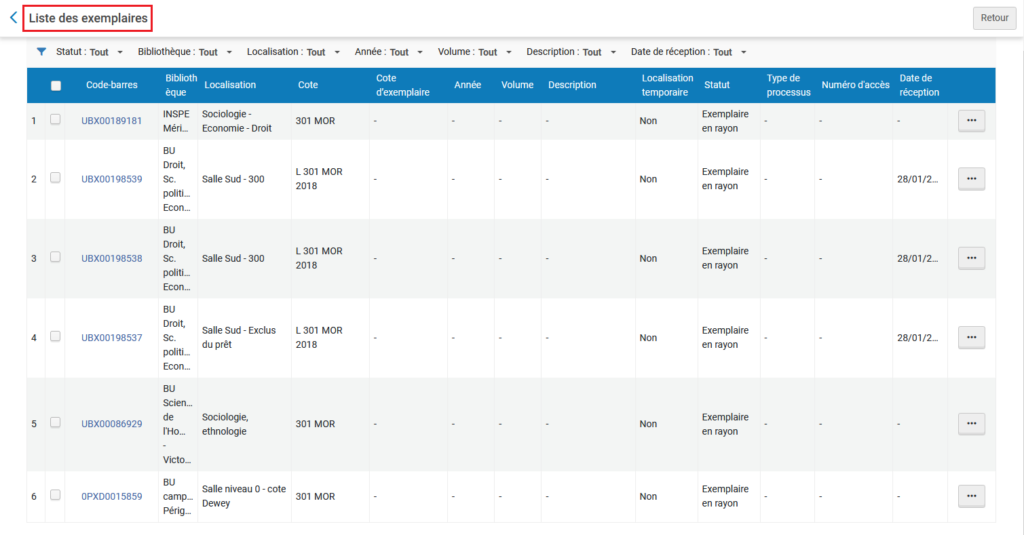Screen dimensions: 1024x535
Task: Click the Liste des exemplaires title
Action: [x=88, y=18]
